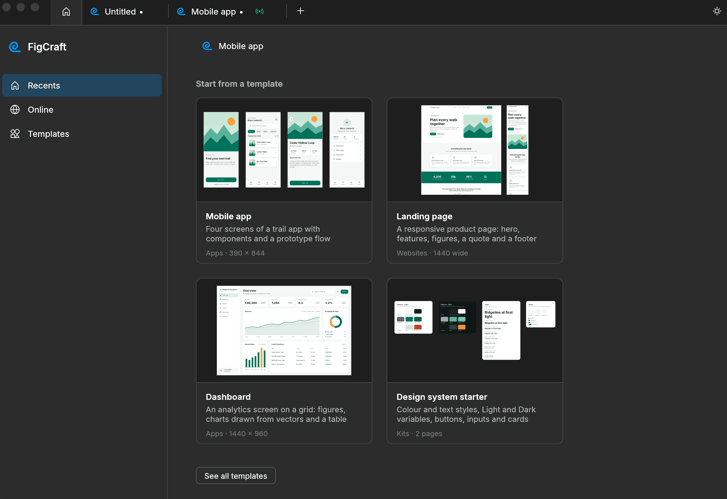The image size is (727, 499).
Task: Click the 'Colour and text styles' description
Action: [x=466, y=414]
